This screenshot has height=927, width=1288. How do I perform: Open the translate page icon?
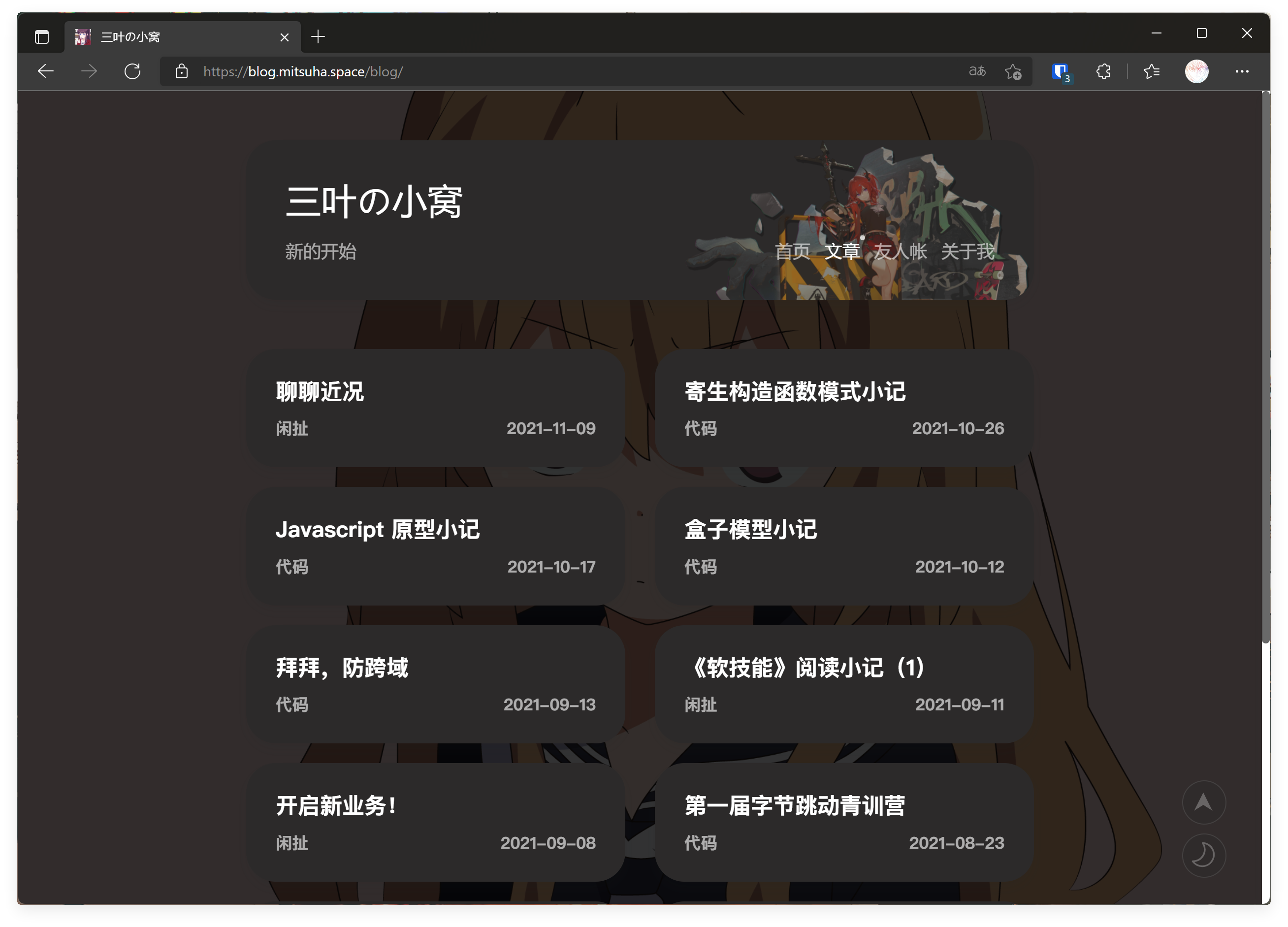click(x=977, y=71)
